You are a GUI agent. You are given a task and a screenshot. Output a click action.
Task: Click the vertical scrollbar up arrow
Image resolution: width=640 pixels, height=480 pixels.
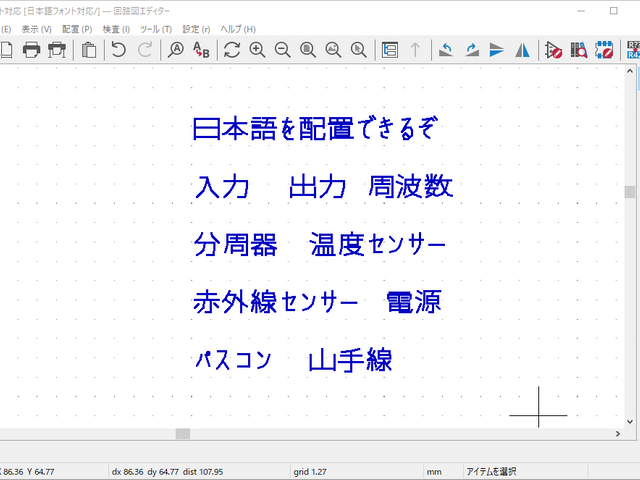(629, 71)
